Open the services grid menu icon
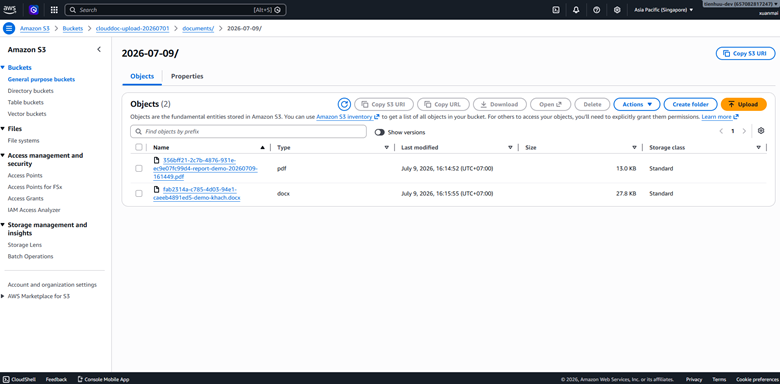Screen dimensions: 780x384 click(54, 9)
